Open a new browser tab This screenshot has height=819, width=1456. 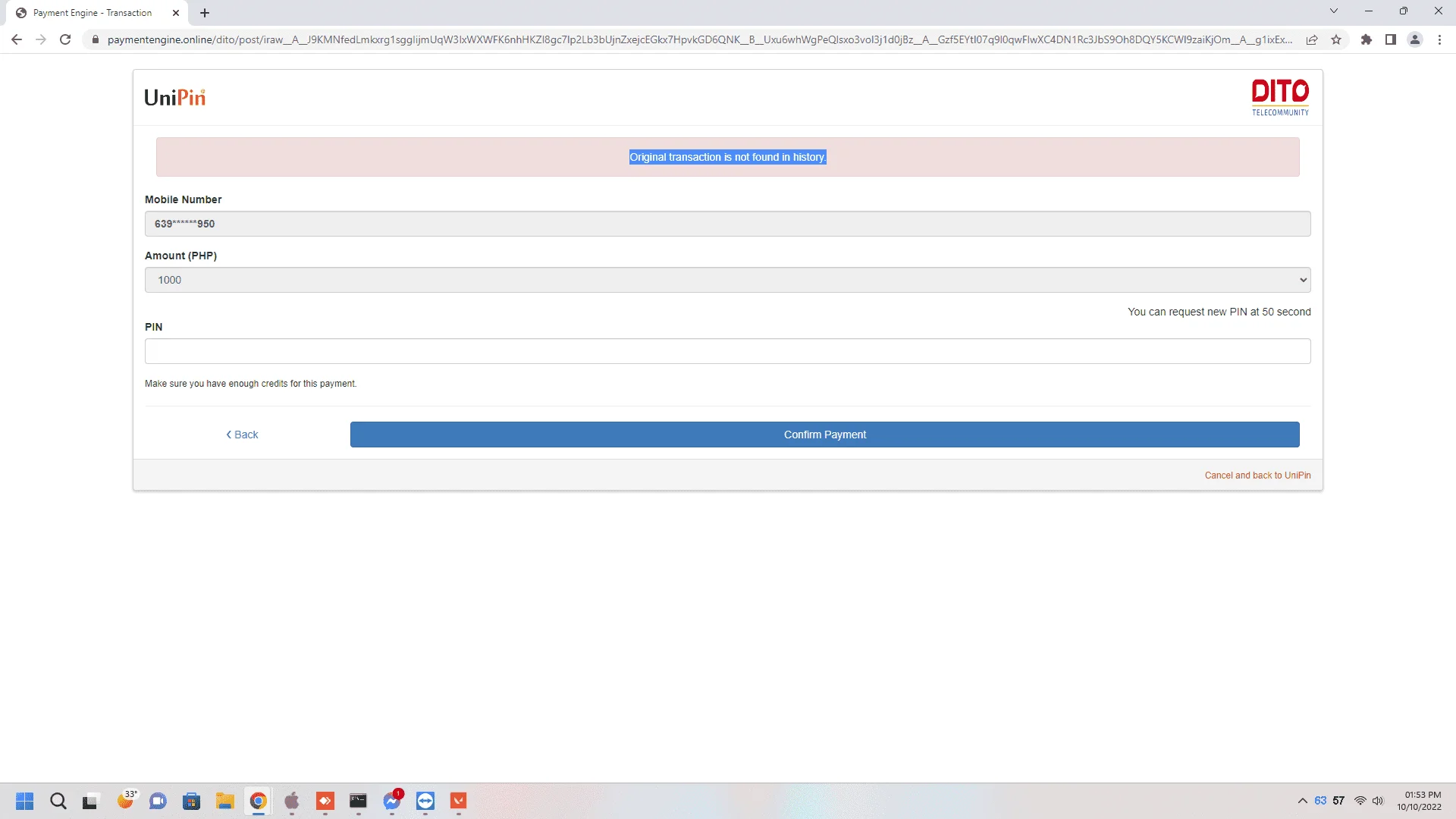click(205, 13)
